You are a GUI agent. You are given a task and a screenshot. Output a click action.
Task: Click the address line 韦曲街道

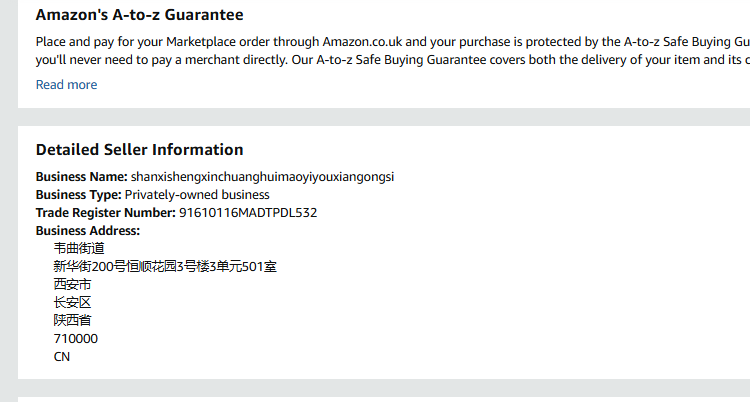coord(79,249)
